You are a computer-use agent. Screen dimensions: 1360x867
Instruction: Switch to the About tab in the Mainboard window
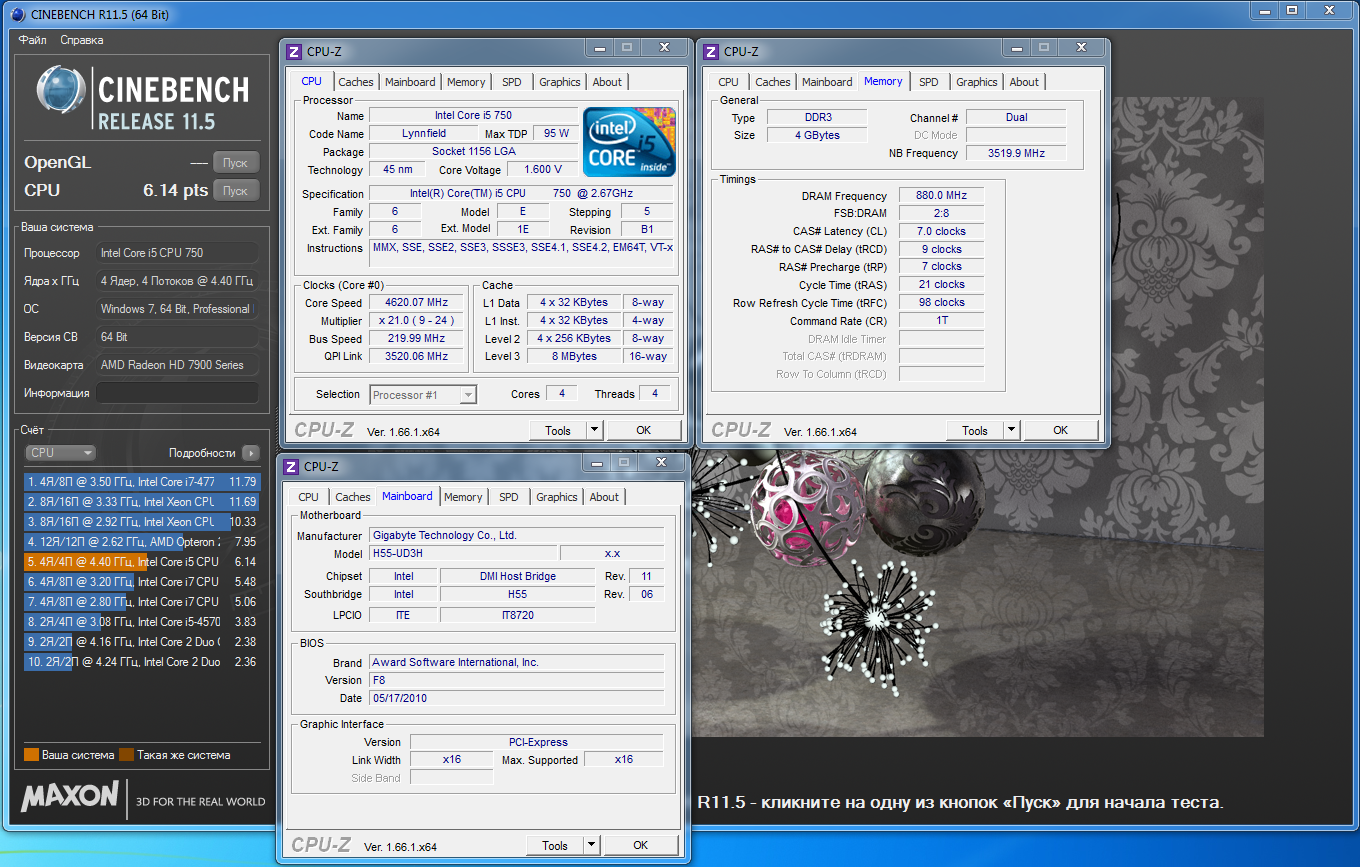pyautogui.click(x=604, y=497)
